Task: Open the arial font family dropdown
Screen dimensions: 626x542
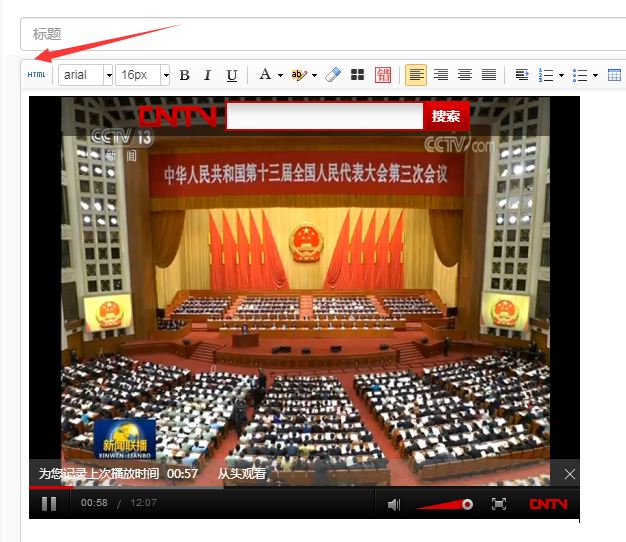Action: (85, 75)
